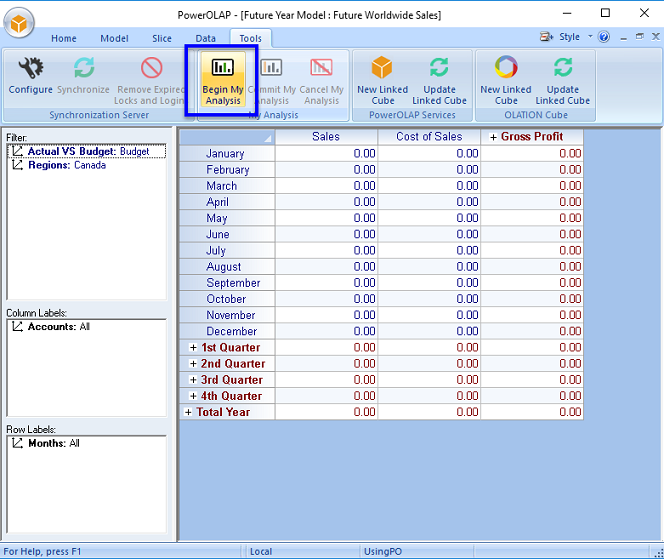Close the inner slice document window

[656, 37]
